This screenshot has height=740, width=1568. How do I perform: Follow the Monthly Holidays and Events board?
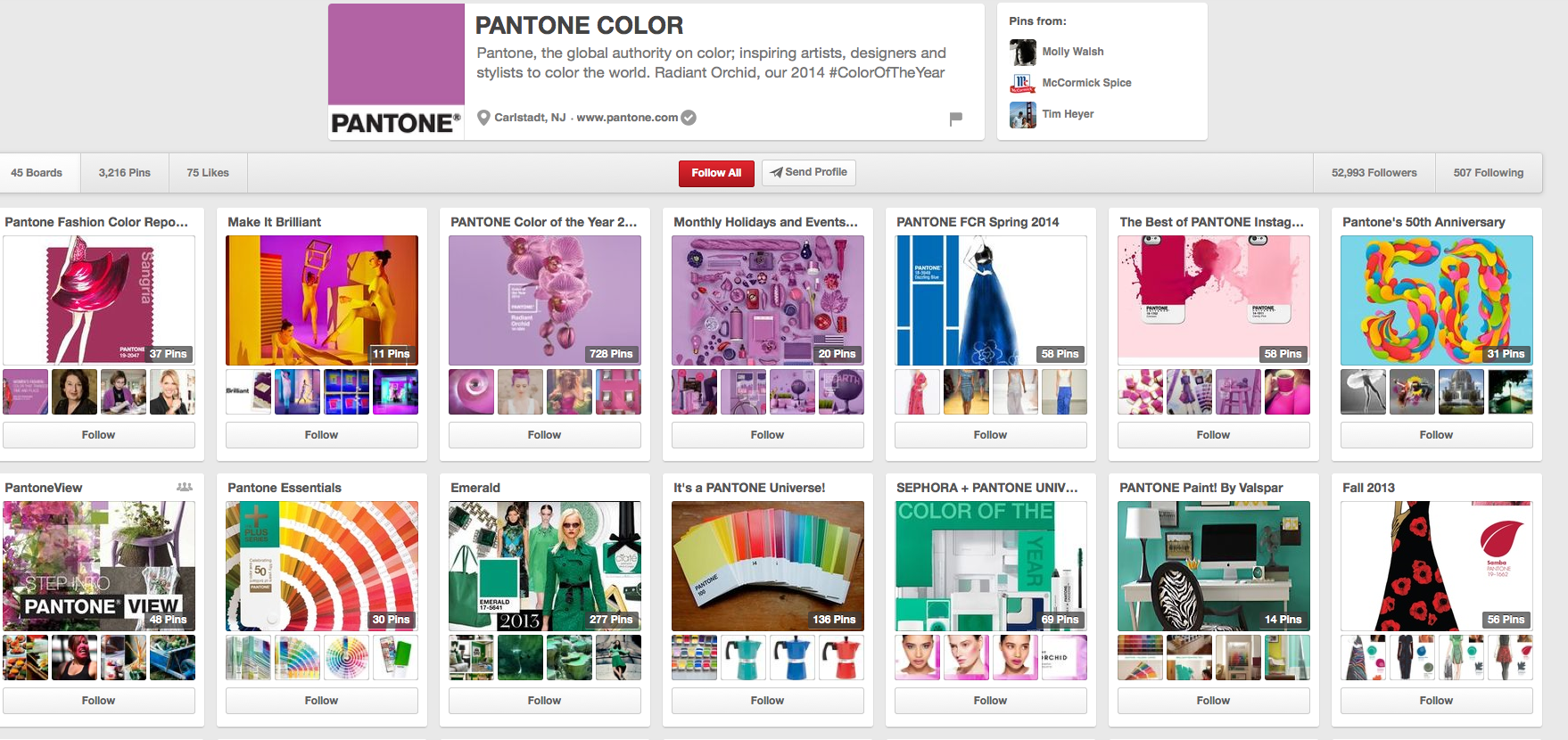[x=768, y=435]
